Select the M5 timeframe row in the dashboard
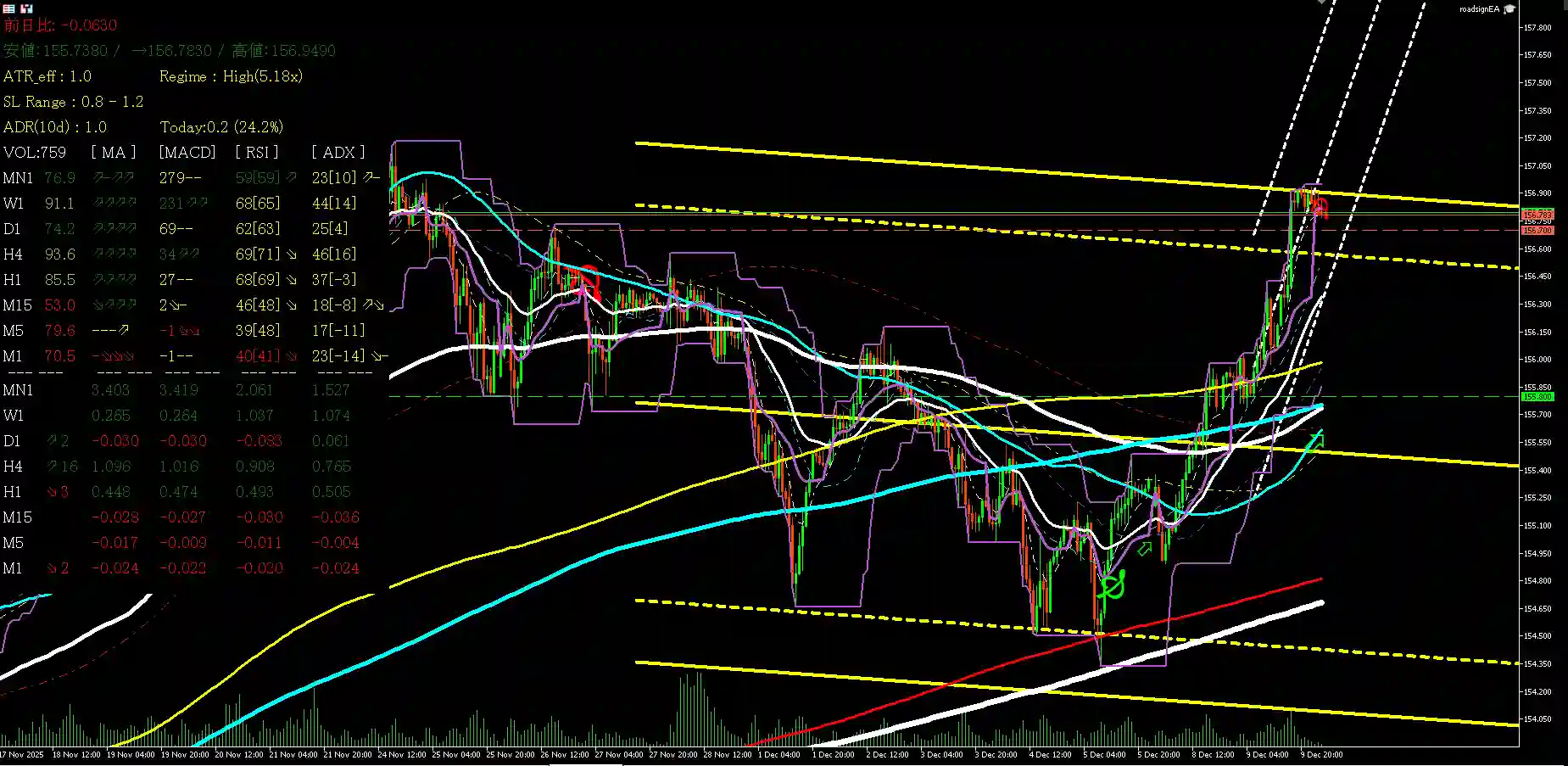 (13, 331)
